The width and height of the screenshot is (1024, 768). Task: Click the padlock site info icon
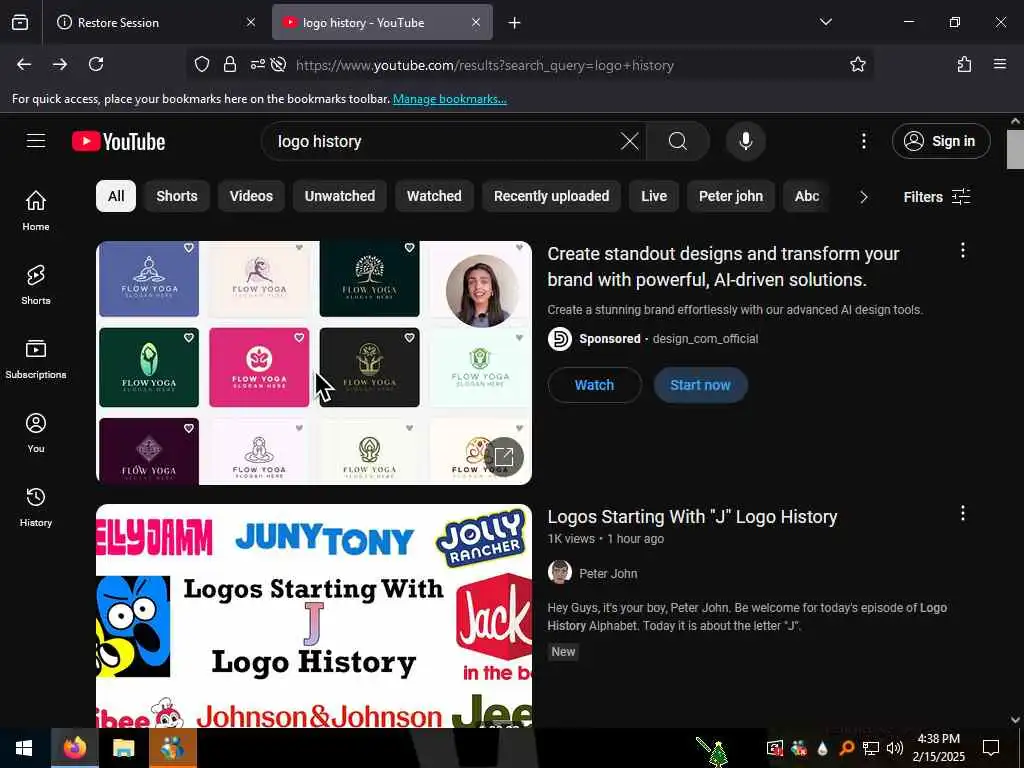tap(229, 64)
